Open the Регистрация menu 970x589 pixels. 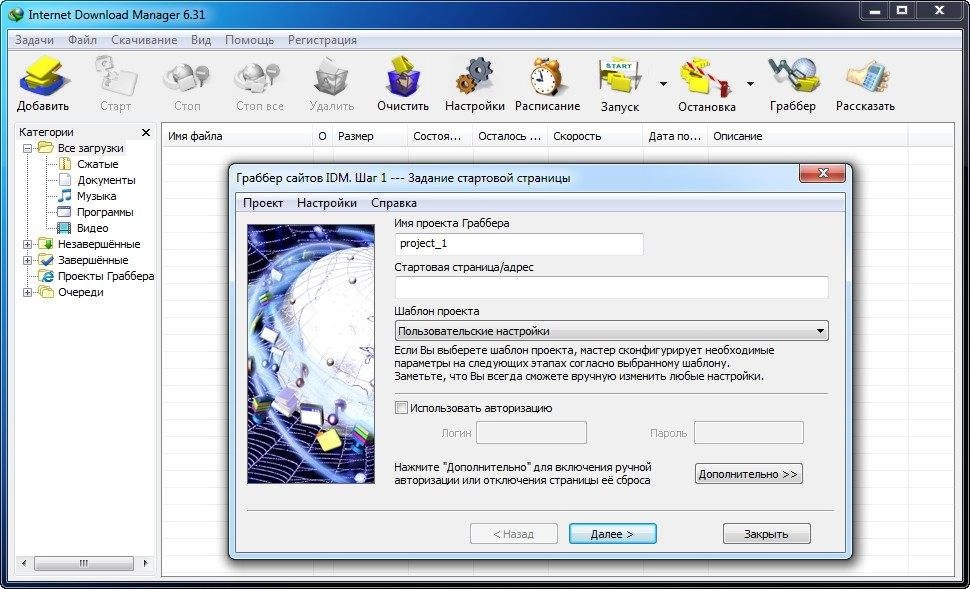pyautogui.click(x=322, y=40)
